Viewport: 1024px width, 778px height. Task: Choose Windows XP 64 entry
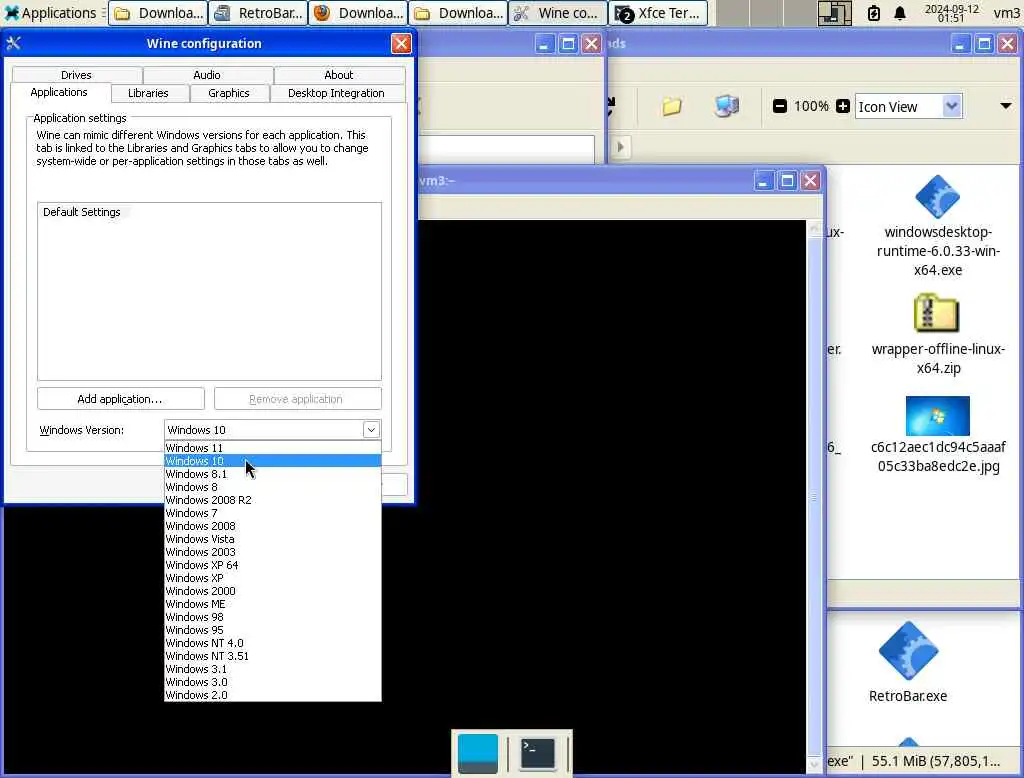272,566
